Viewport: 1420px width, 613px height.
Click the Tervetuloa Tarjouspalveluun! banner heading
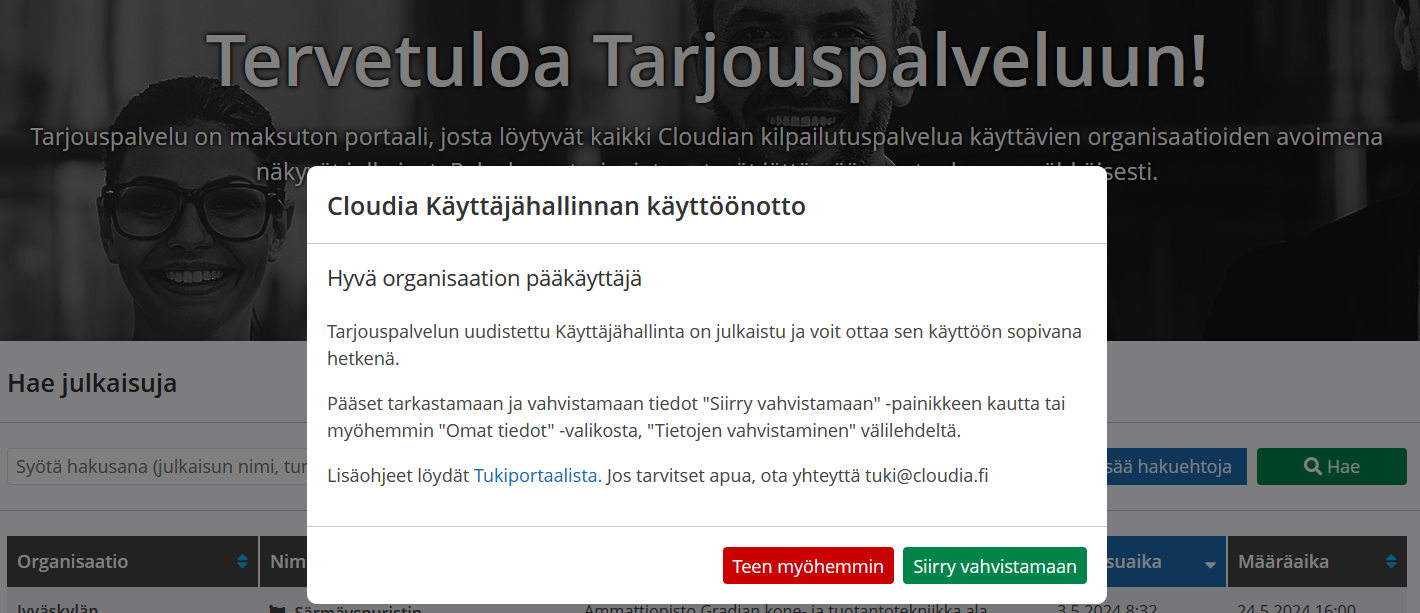(x=707, y=60)
